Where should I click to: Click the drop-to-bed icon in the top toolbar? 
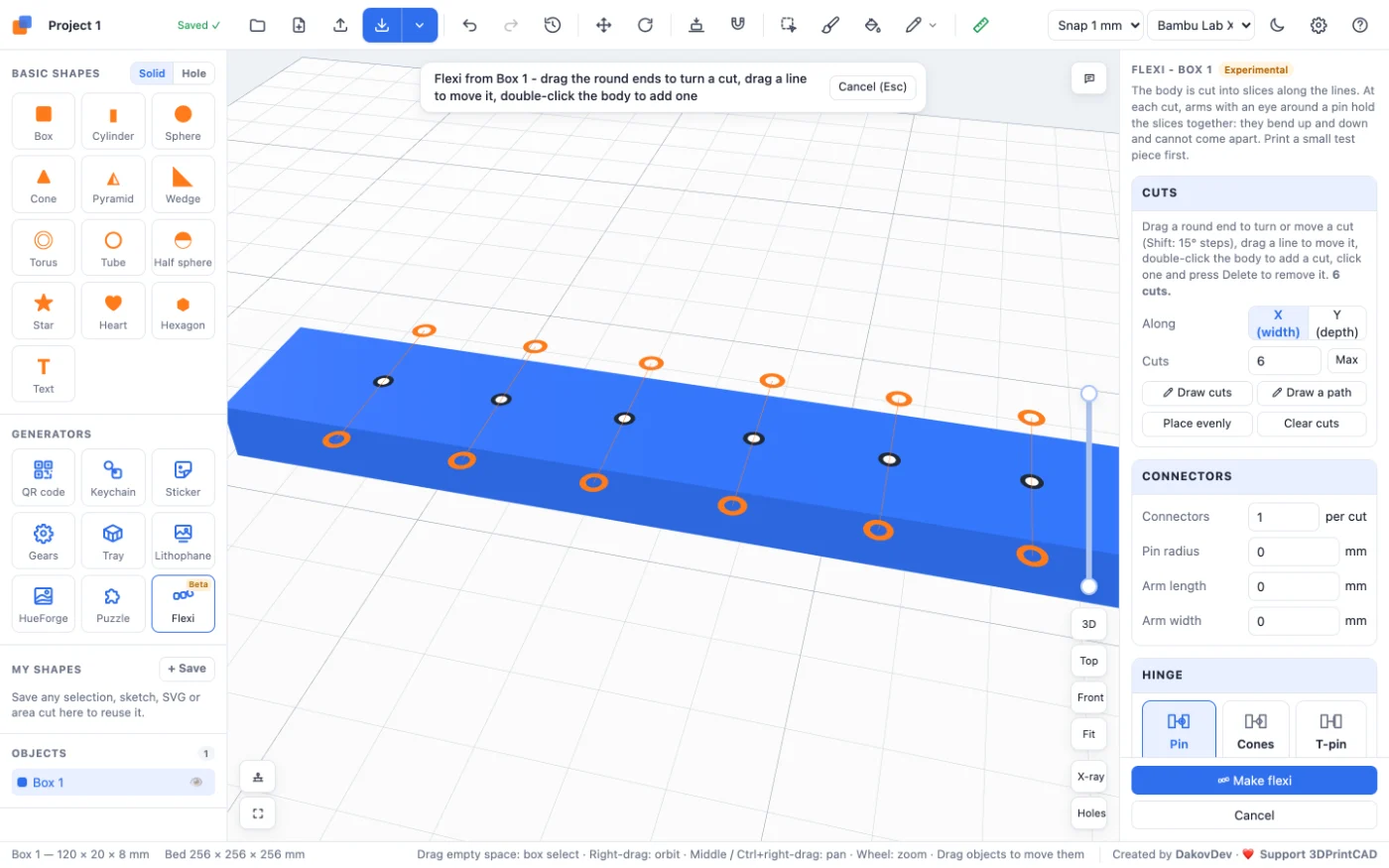[x=696, y=26]
